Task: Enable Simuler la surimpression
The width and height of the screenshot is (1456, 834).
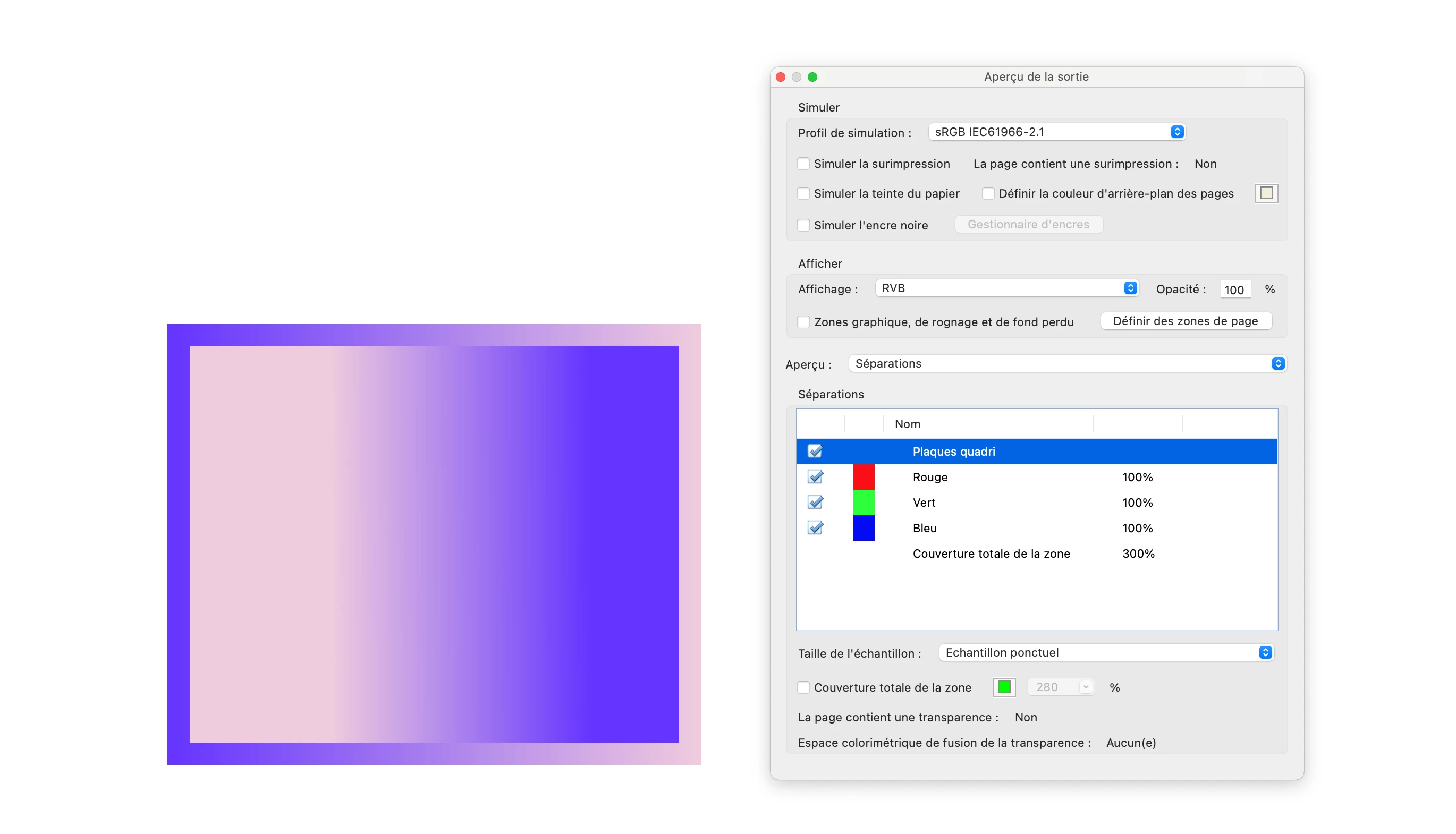Action: point(804,164)
